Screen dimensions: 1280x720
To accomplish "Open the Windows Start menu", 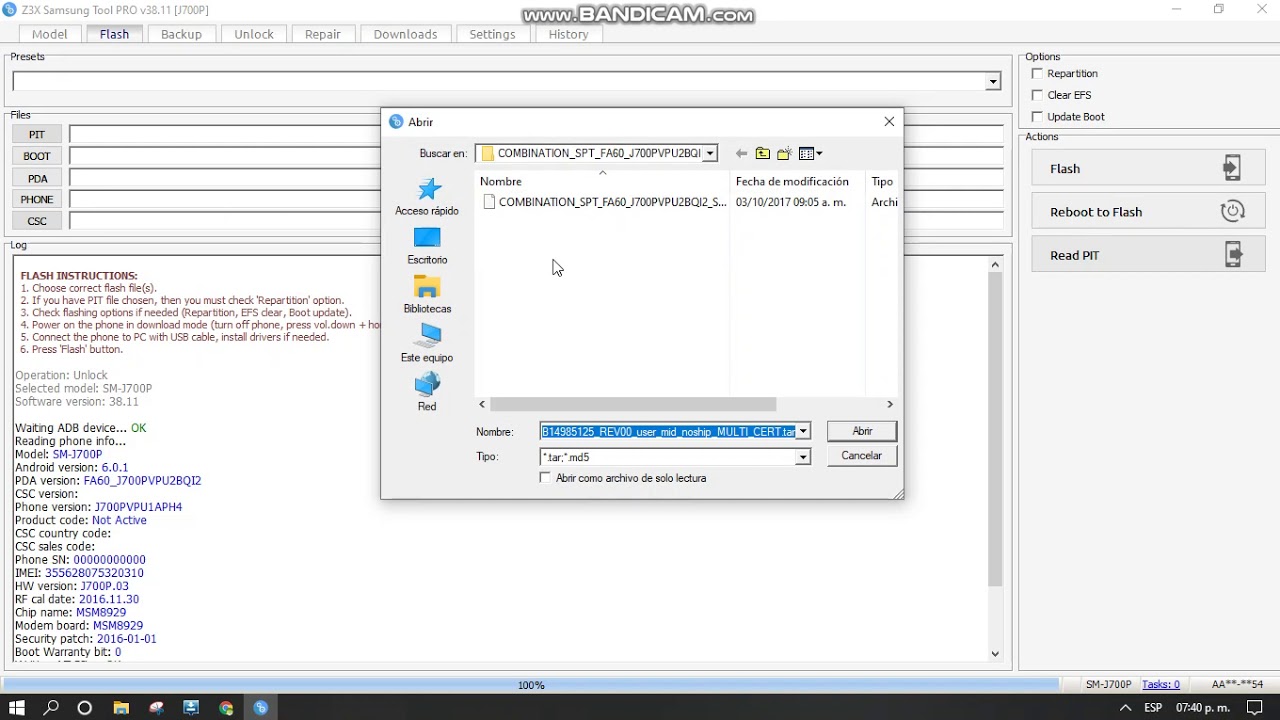I will (x=16, y=708).
